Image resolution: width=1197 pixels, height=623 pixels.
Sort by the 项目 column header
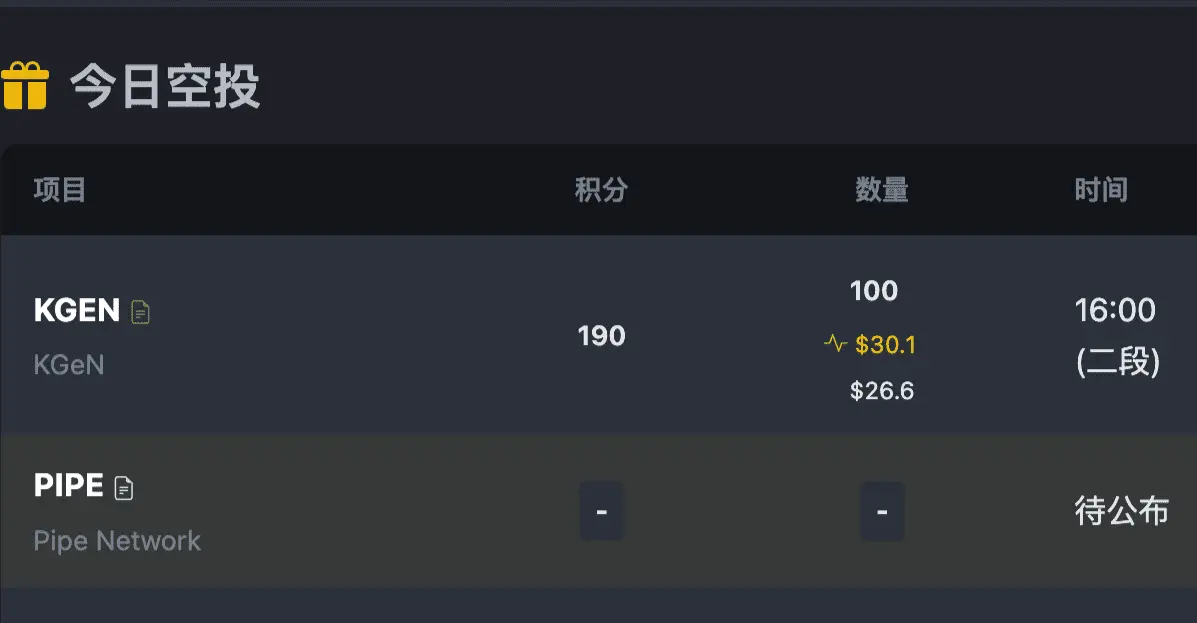tap(60, 189)
